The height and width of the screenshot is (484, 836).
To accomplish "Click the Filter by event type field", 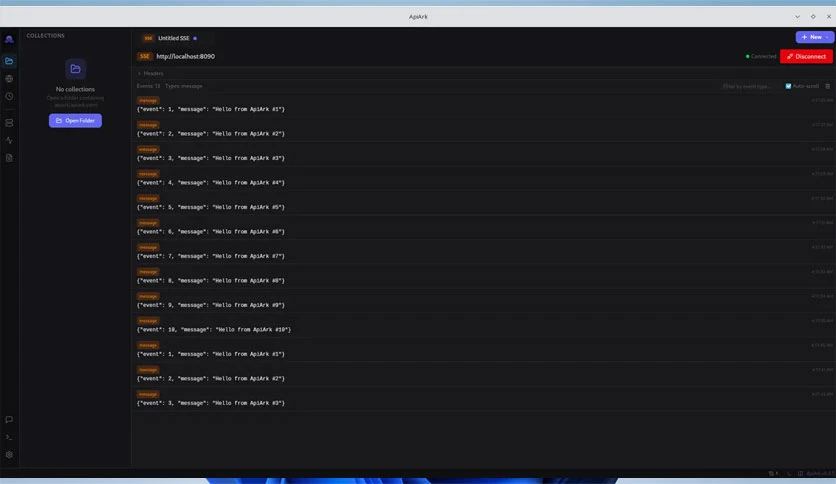I will [749, 86].
